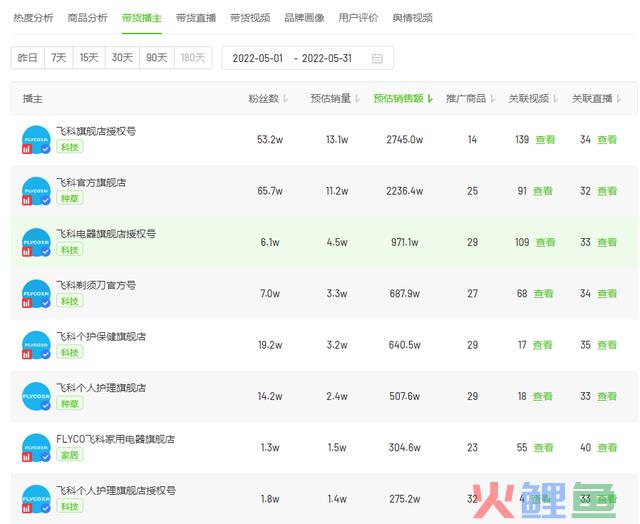The image size is (640, 524).
Task: Choose the 30天 date range
Action: [x=122, y=58]
